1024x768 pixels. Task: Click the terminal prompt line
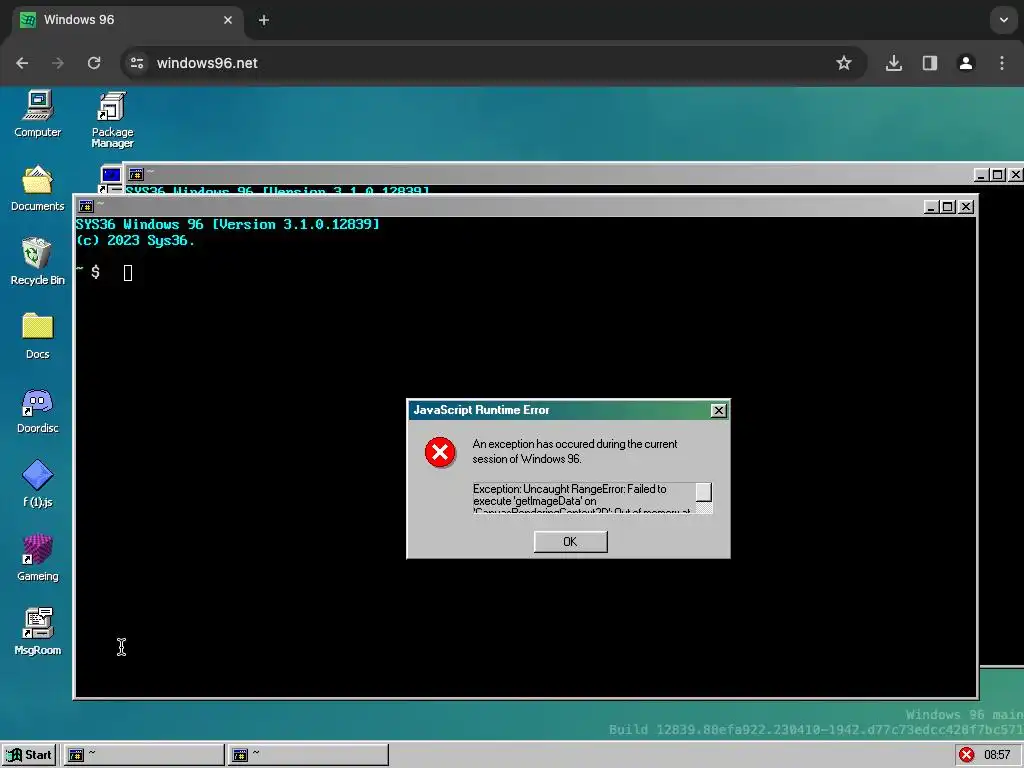tap(104, 272)
